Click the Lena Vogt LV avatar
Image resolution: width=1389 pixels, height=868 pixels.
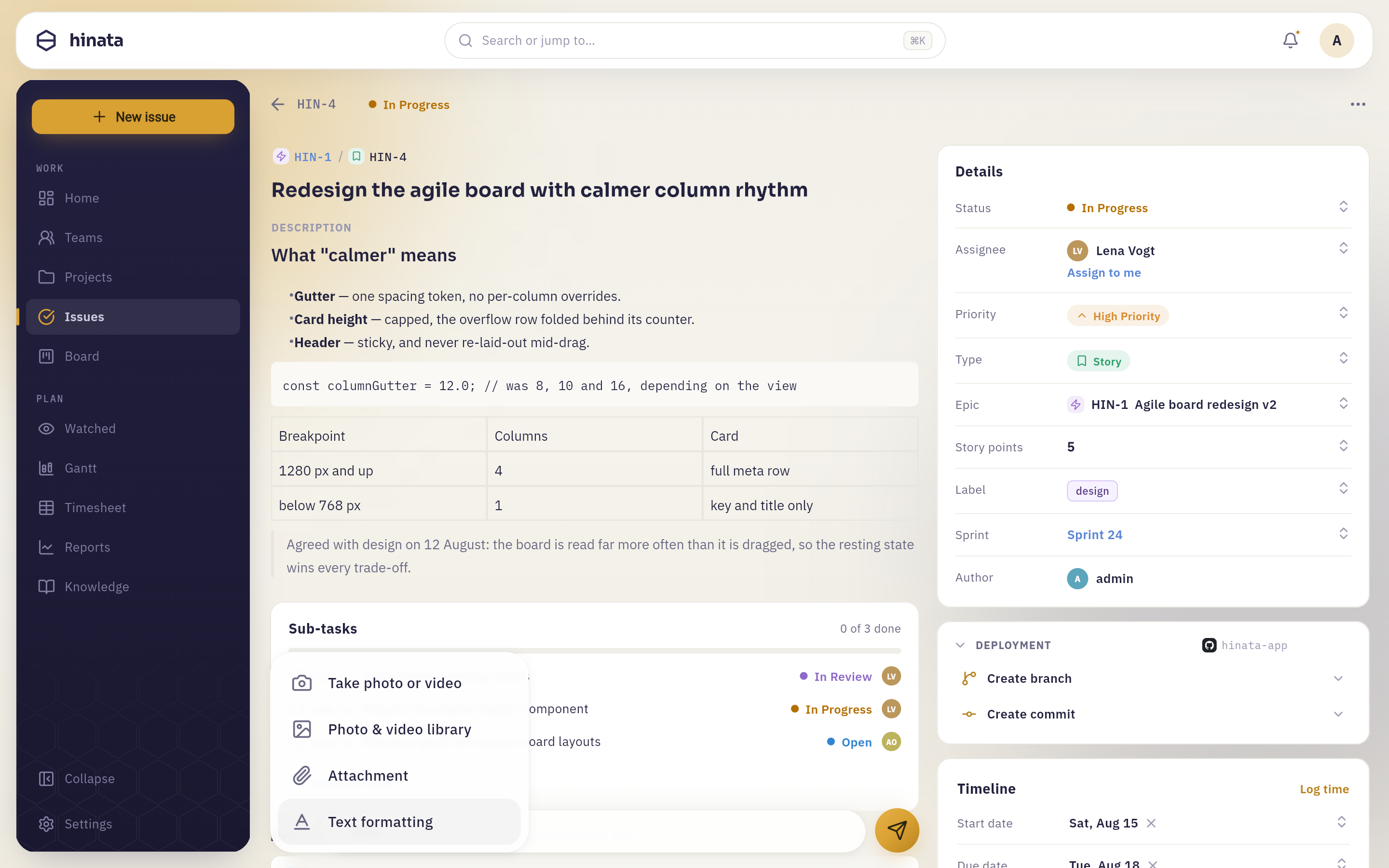1077,251
